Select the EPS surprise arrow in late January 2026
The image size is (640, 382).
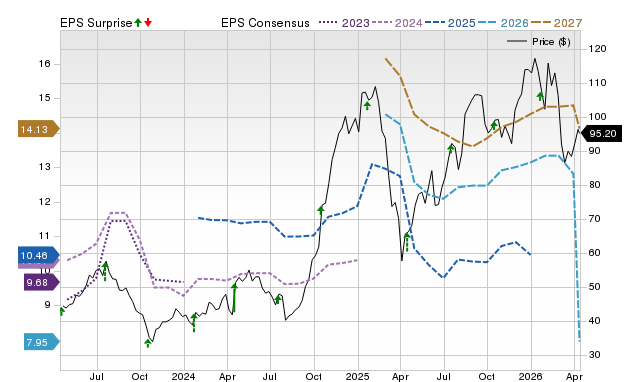[540, 96]
